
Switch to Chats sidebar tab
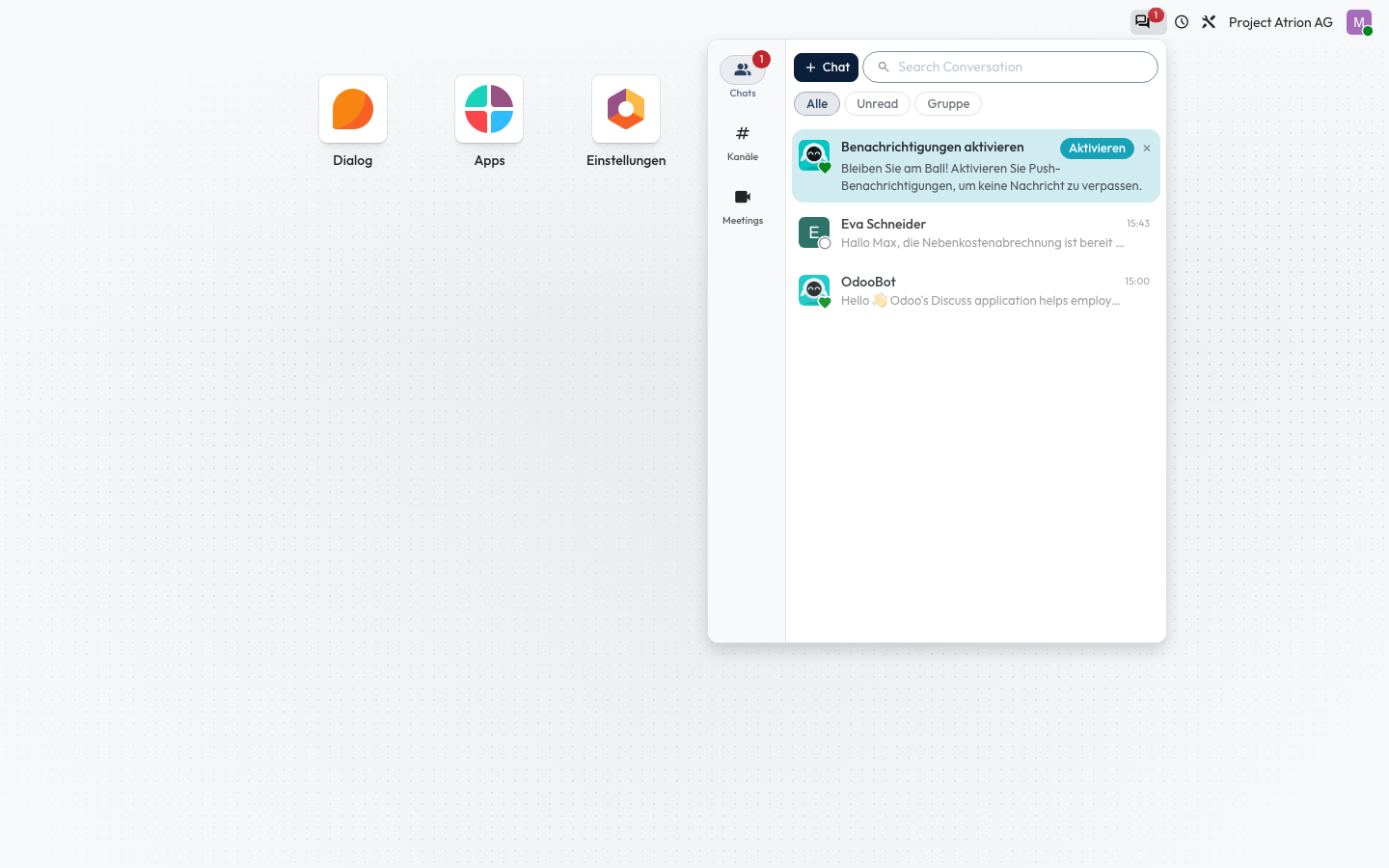pyautogui.click(x=743, y=76)
